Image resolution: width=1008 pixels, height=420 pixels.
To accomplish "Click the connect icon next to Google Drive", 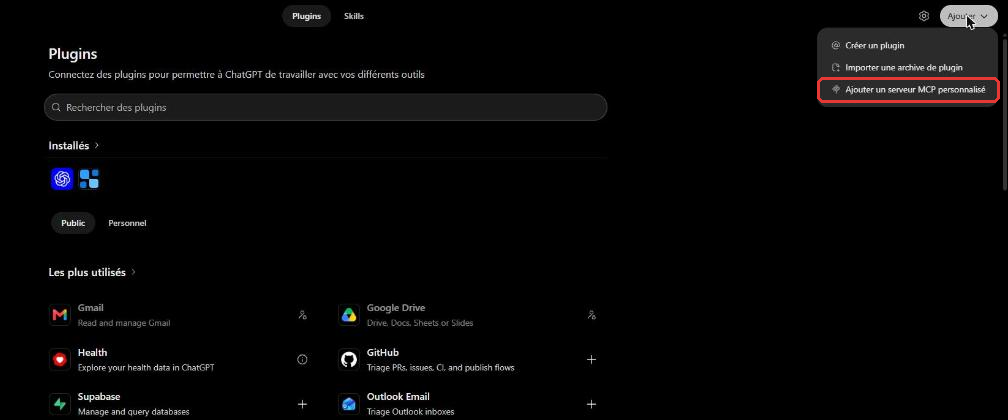I will pyautogui.click(x=592, y=315).
